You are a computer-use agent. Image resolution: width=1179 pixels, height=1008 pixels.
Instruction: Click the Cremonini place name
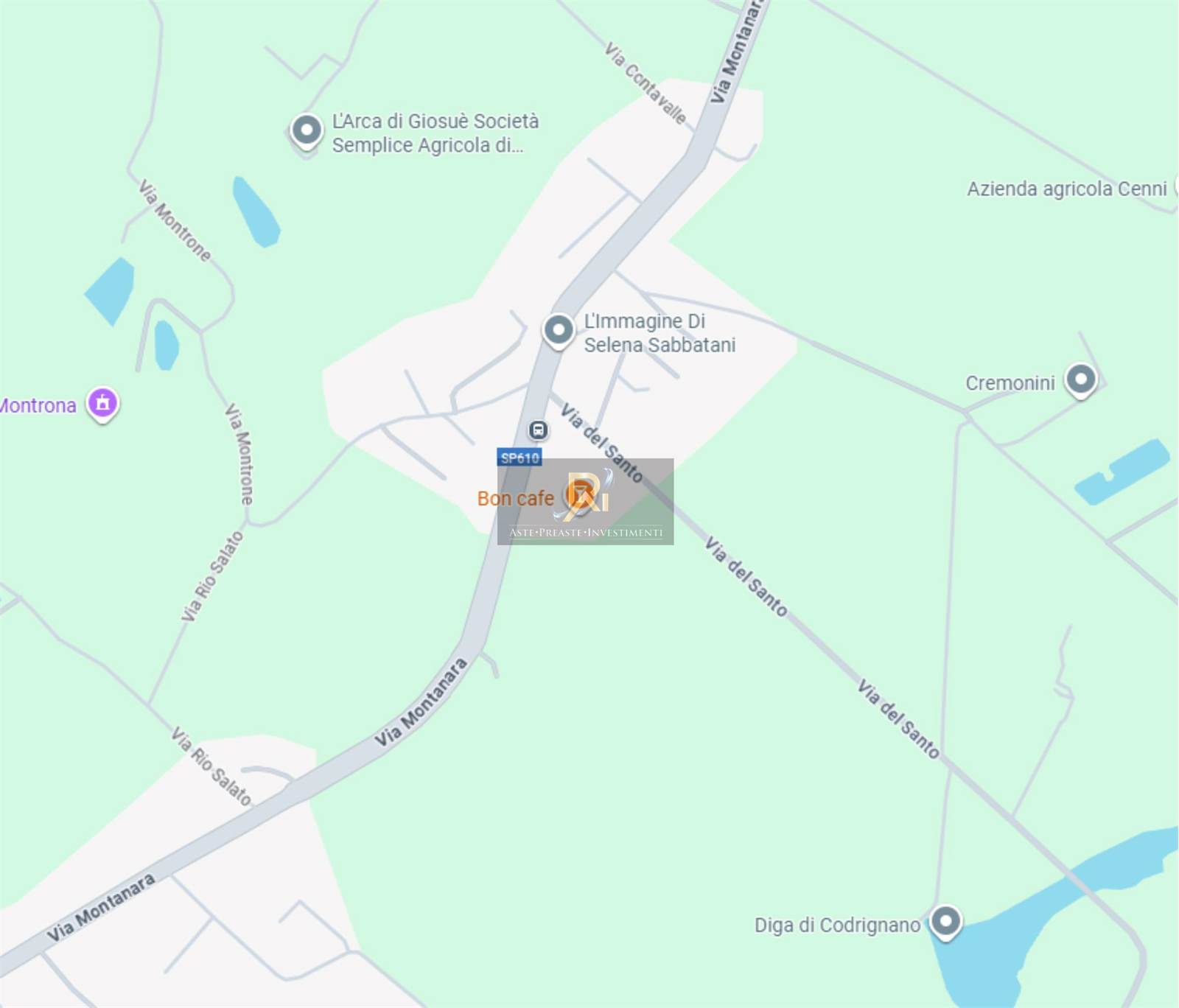click(1010, 383)
